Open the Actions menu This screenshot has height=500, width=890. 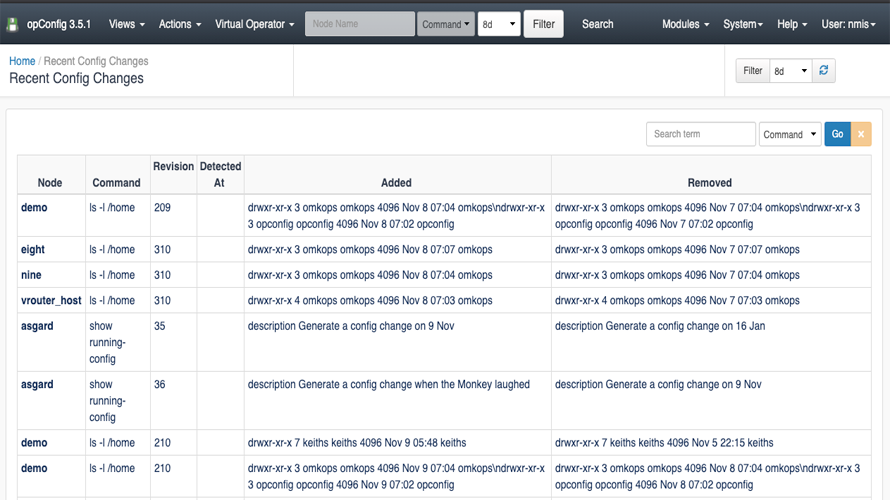(x=180, y=24)
